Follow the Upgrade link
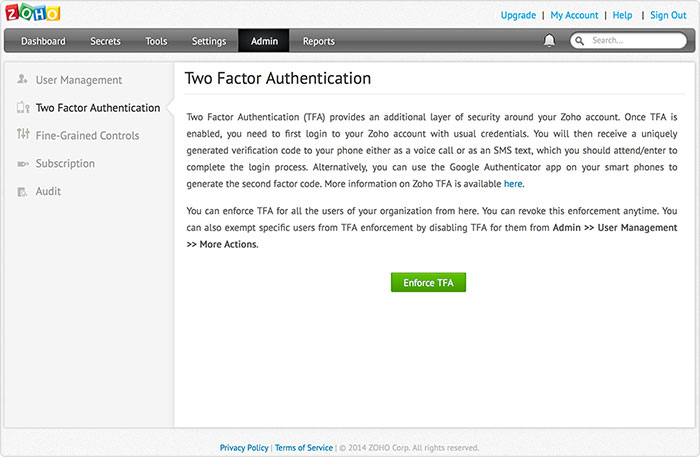Image resolution: width=700 pixels, height=459 pixels. 518,15
